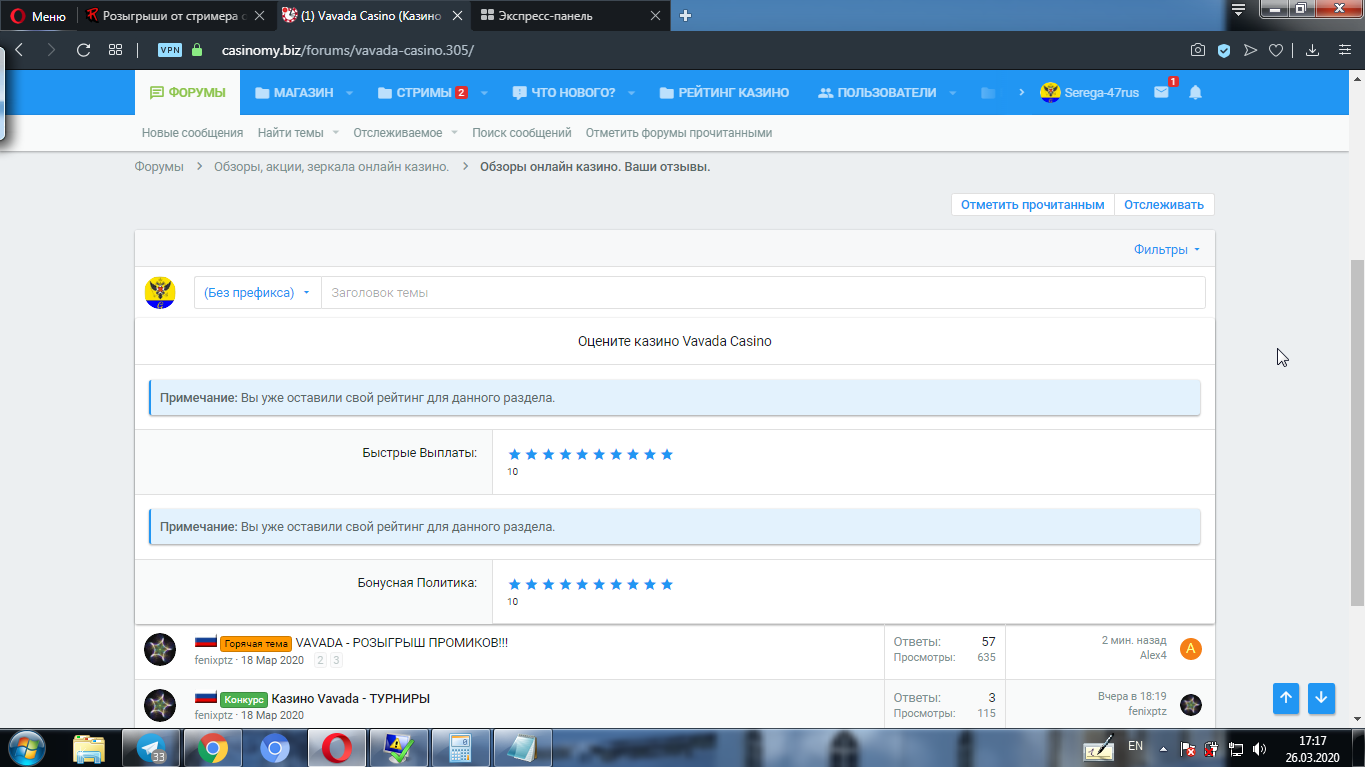Image resolution: width=1365 pixels, height=767 pixels.
Task: Open the ФОРУМЫ navigation item
Action: click(187, 92)
